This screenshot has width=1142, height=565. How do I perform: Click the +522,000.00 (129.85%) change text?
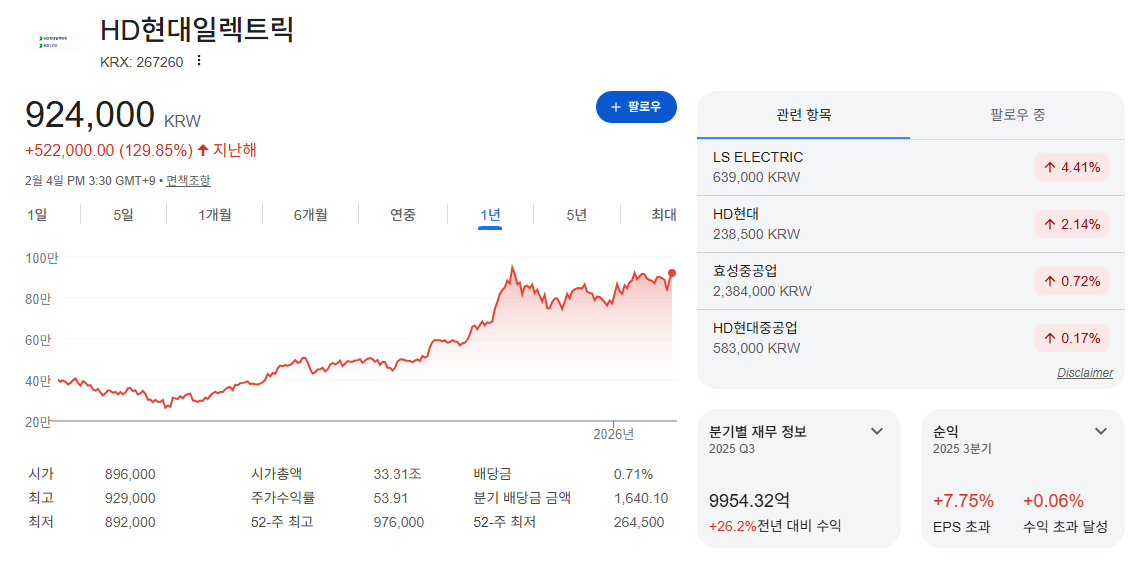pyautogui.click(x=109, y=151)
